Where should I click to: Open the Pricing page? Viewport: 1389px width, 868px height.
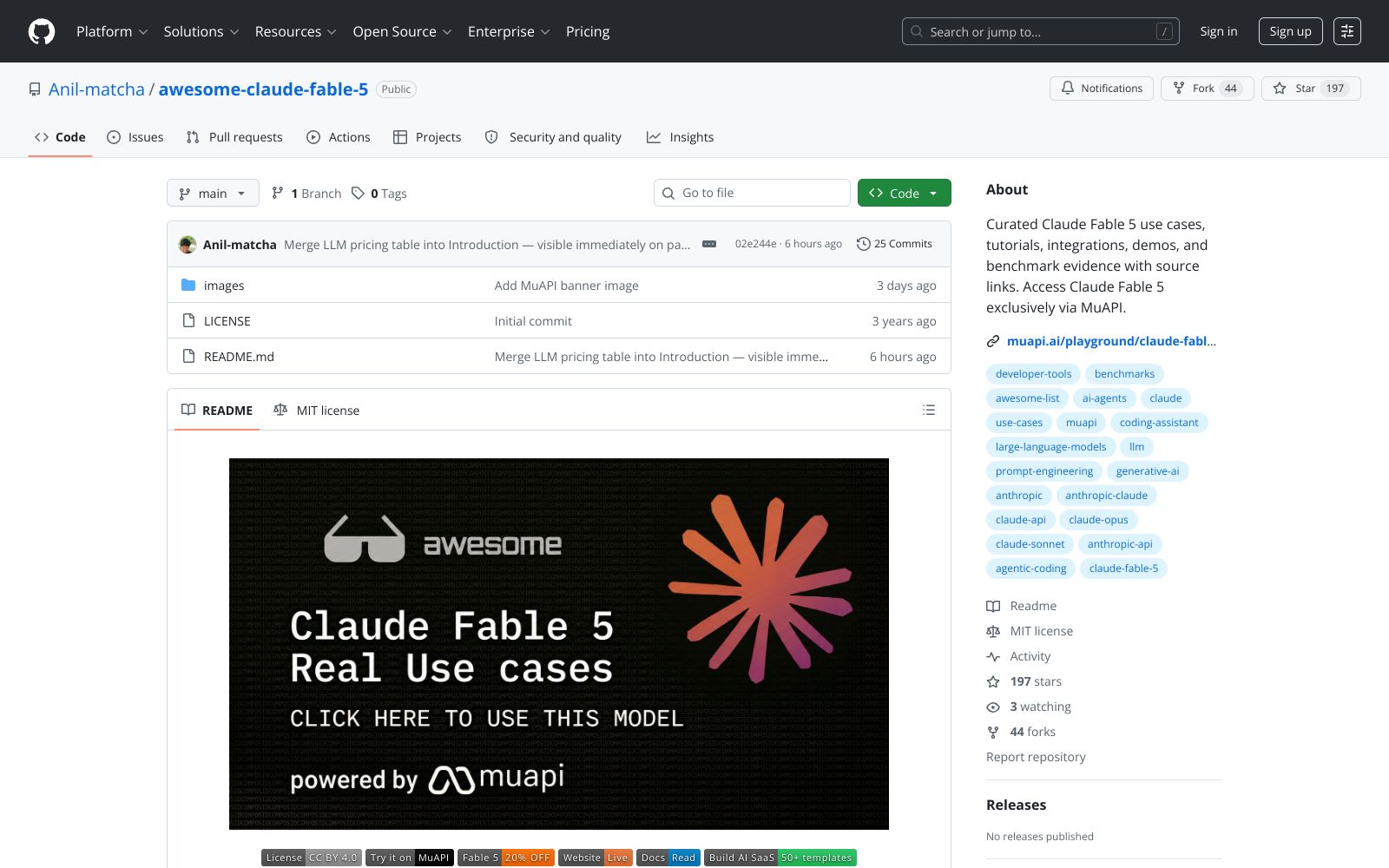(588, 31)
